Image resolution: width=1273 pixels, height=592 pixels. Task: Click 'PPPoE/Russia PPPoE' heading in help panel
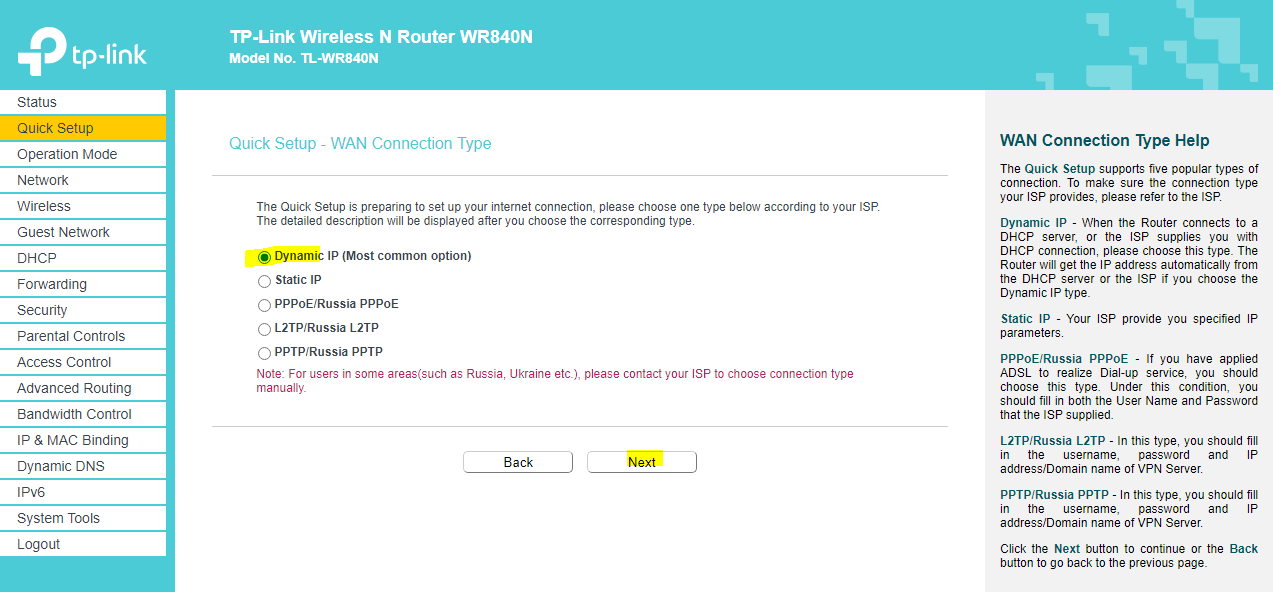[x=1064, y=359]
